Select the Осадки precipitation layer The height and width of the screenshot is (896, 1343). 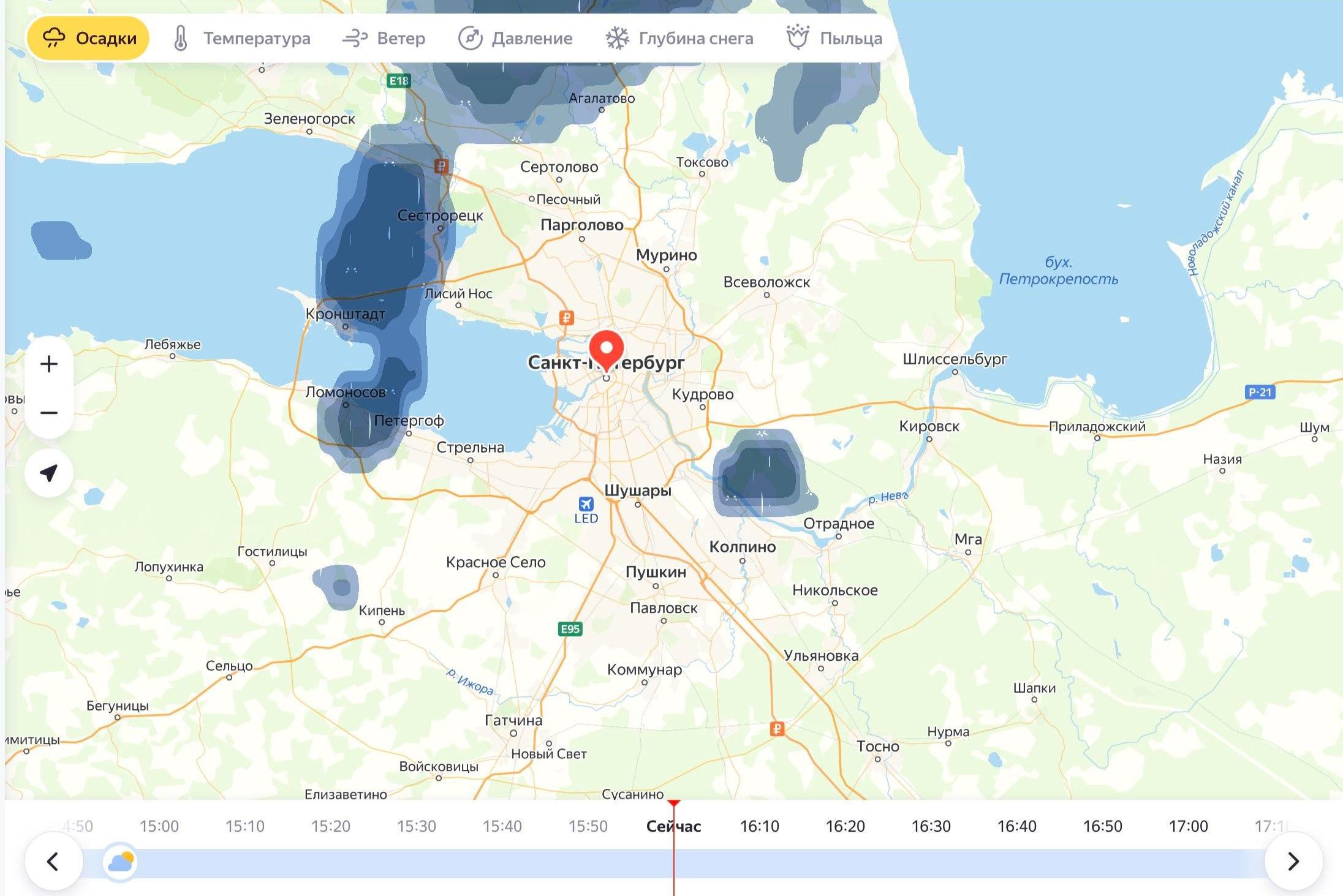[88, 39]
